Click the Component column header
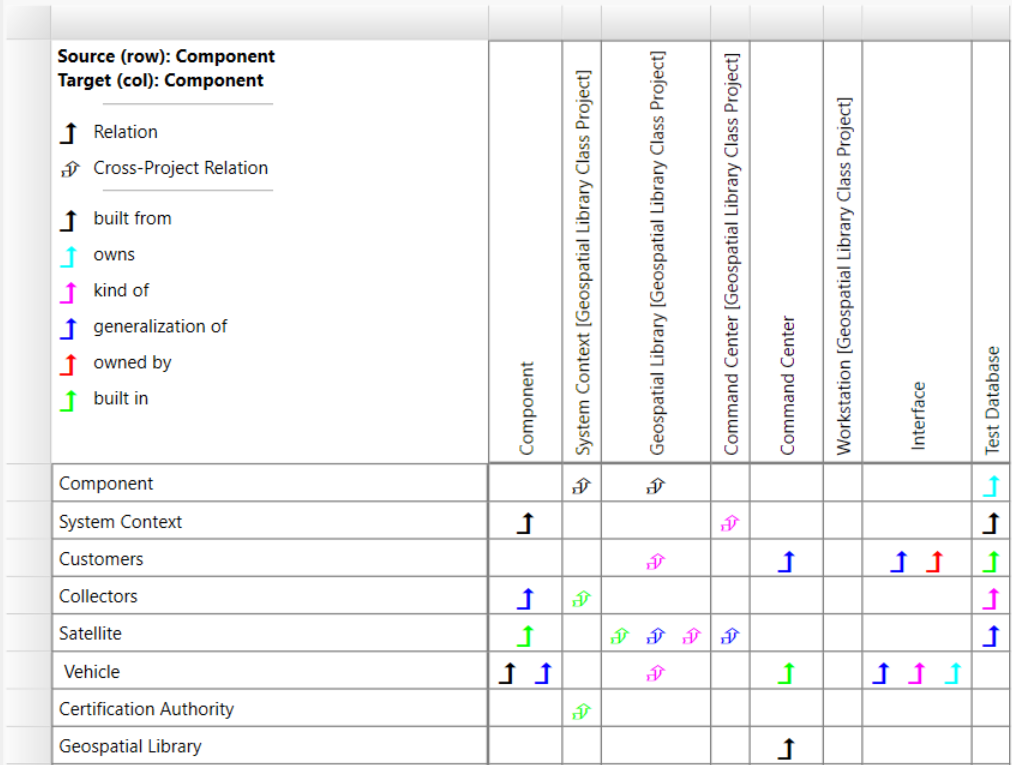The height and width of the screenshot is (765, 1012). [x=526, y=252]
